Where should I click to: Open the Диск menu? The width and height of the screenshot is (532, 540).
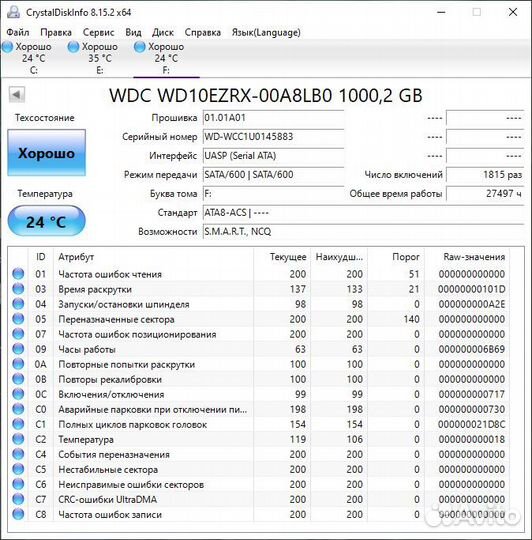[x=163, y=32]
